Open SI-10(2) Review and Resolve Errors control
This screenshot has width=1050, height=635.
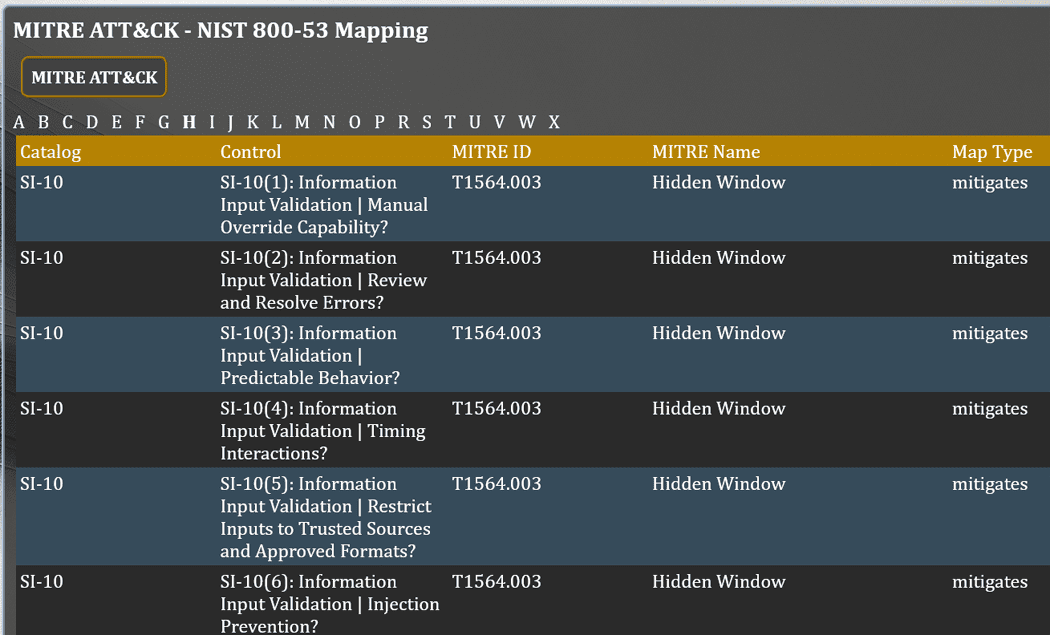pos(324,280)
